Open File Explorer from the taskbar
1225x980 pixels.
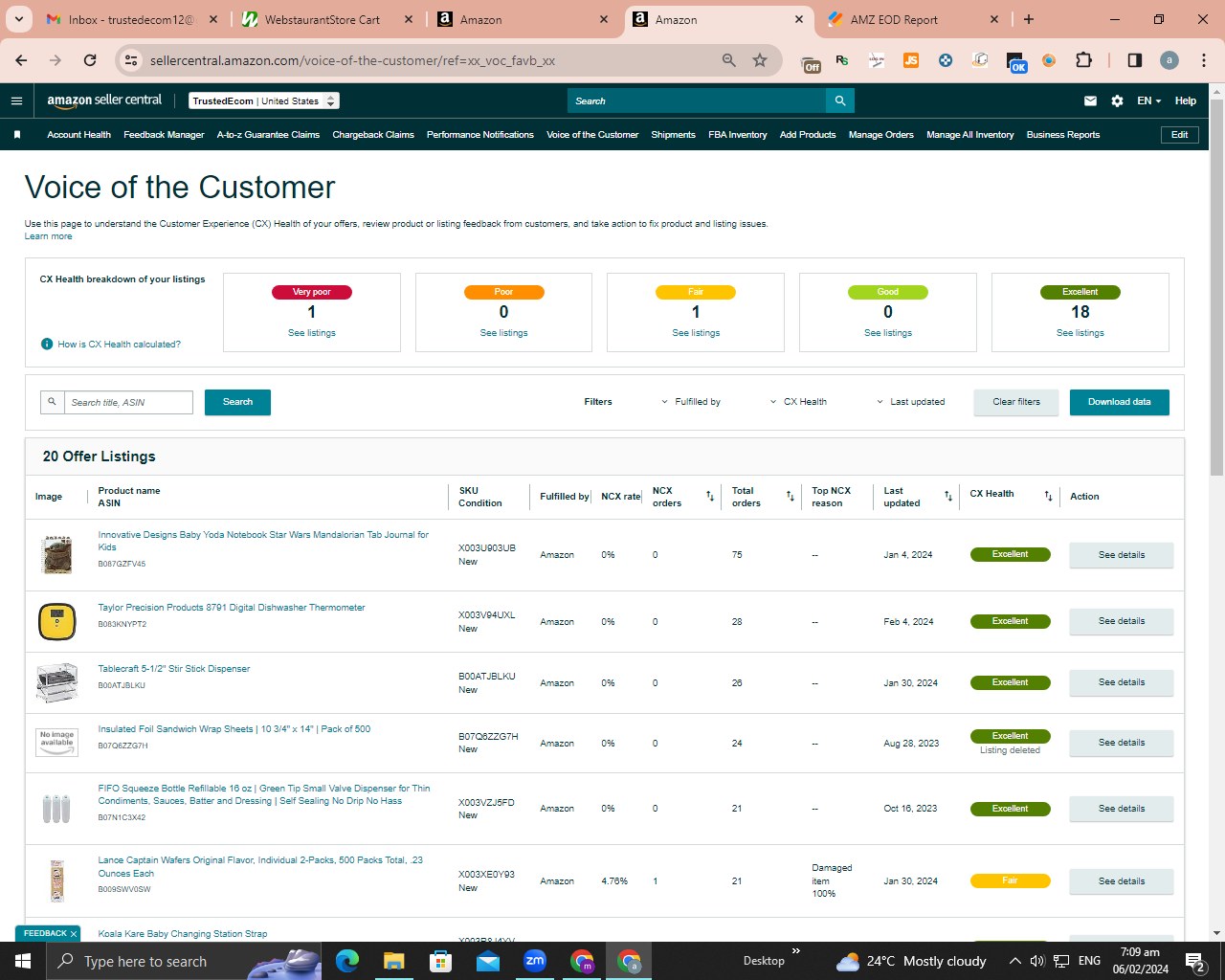(x=393, y=961)
